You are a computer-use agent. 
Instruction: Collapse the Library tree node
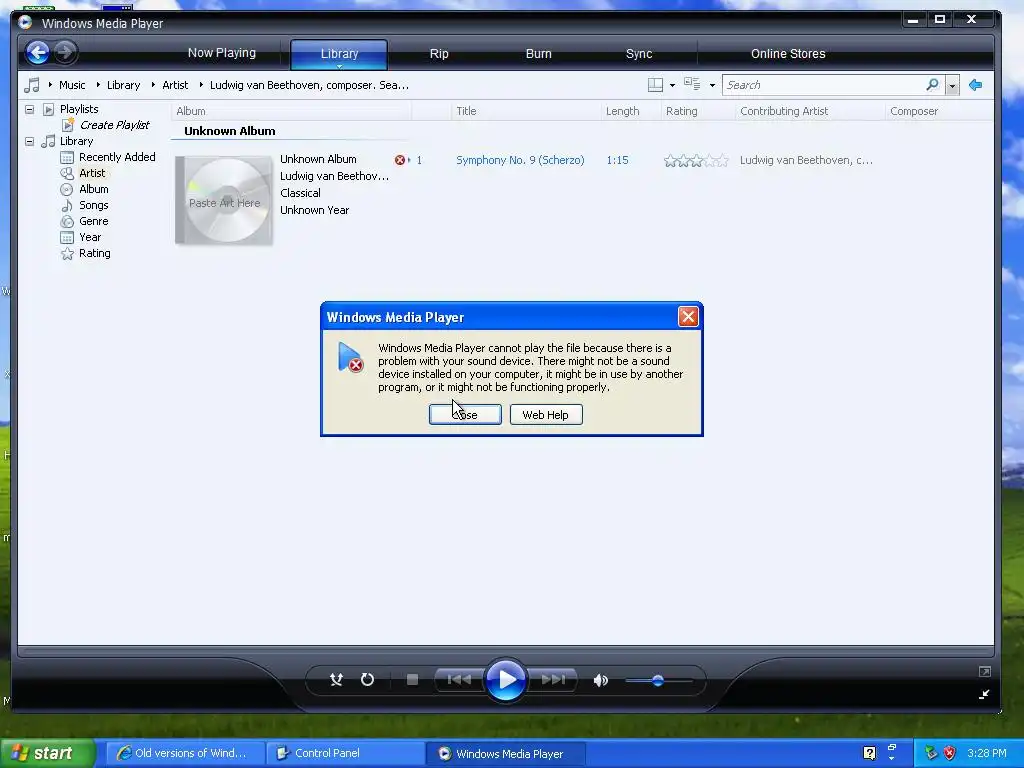pos(29,141)
